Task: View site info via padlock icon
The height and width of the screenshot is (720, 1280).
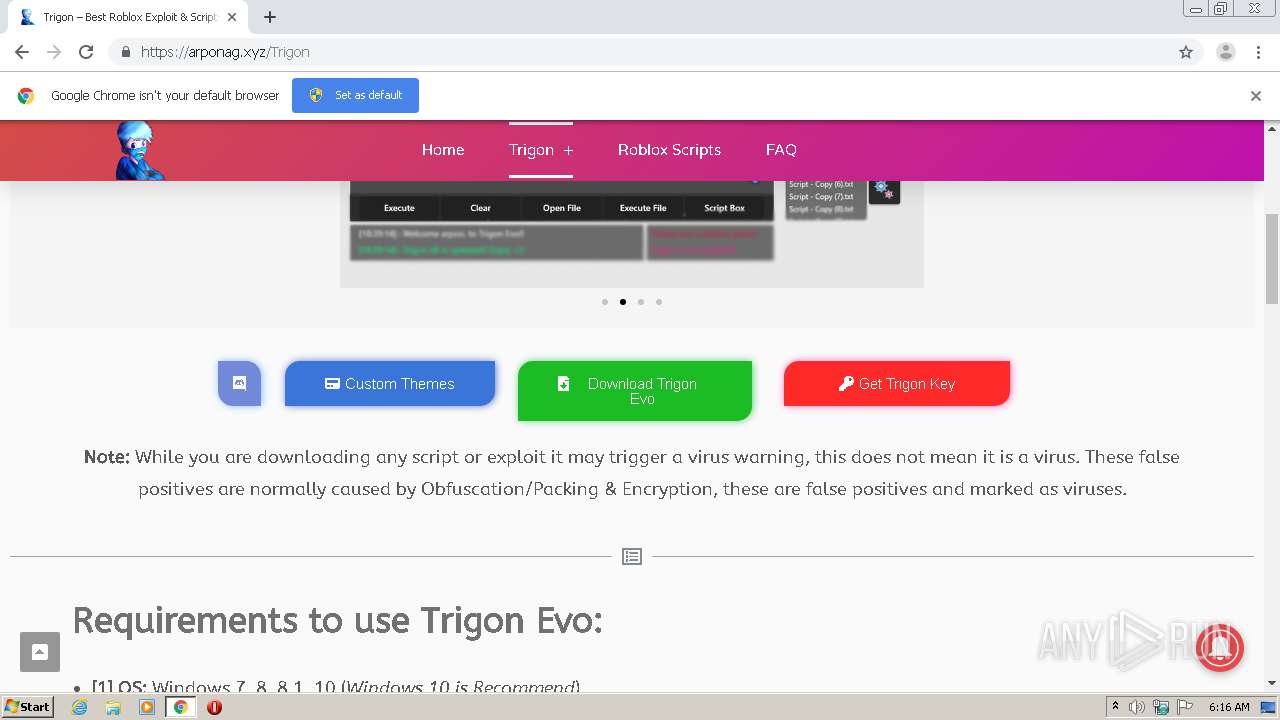Action: [x=125, y=52]
